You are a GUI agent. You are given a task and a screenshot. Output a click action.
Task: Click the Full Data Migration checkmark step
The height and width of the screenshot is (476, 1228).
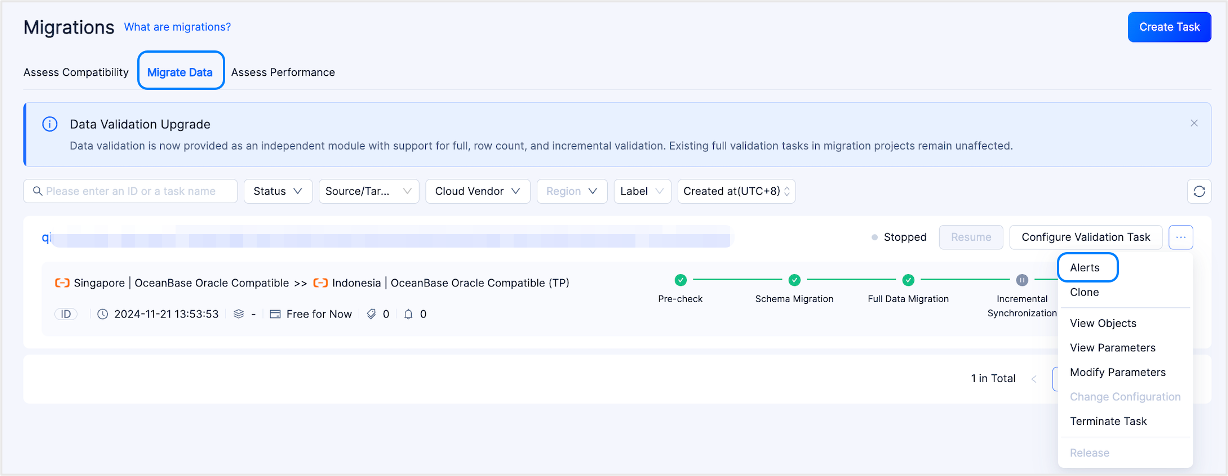coord(908,281)
